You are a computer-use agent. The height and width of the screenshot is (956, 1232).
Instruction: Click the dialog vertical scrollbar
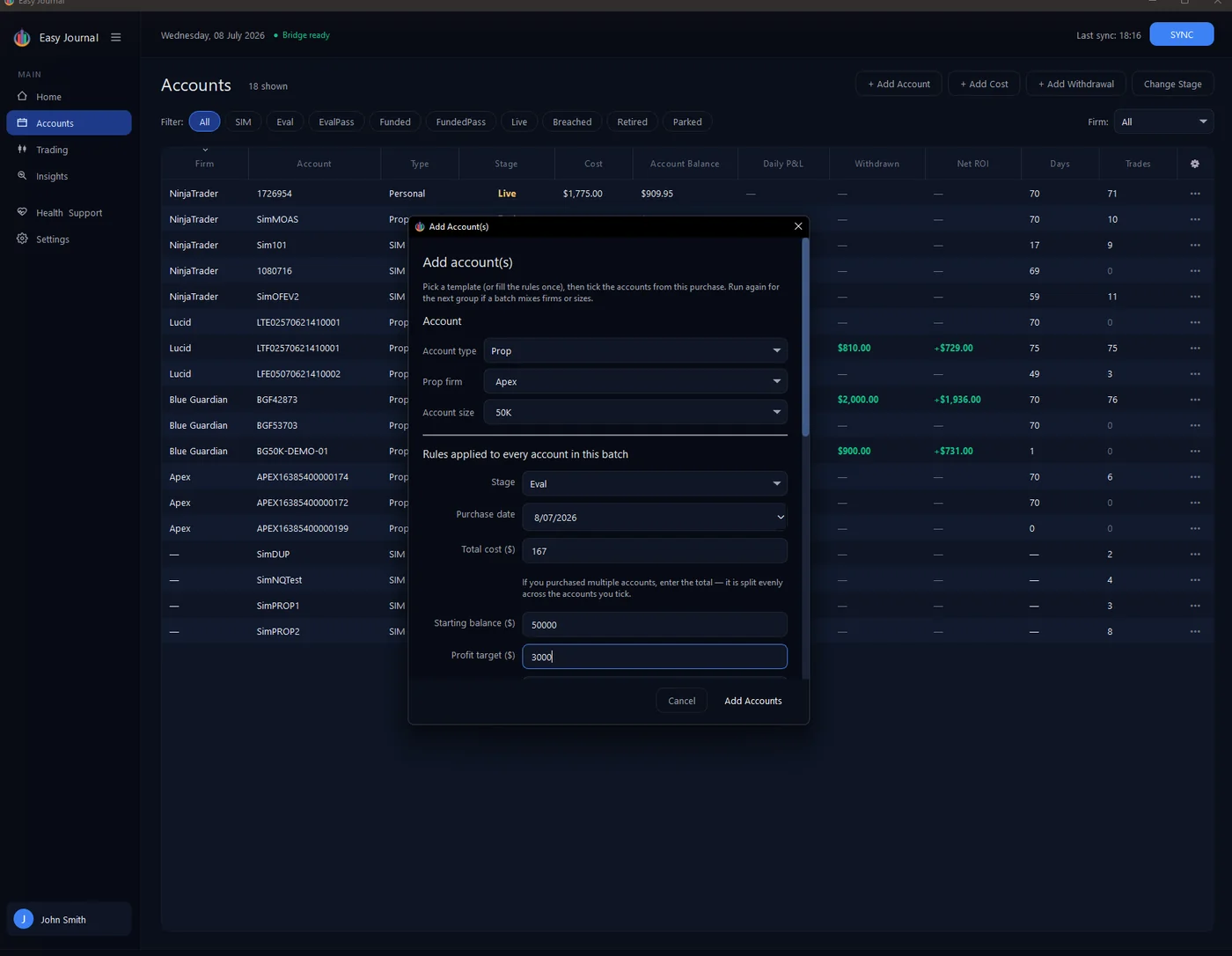(x=804, y=336)
